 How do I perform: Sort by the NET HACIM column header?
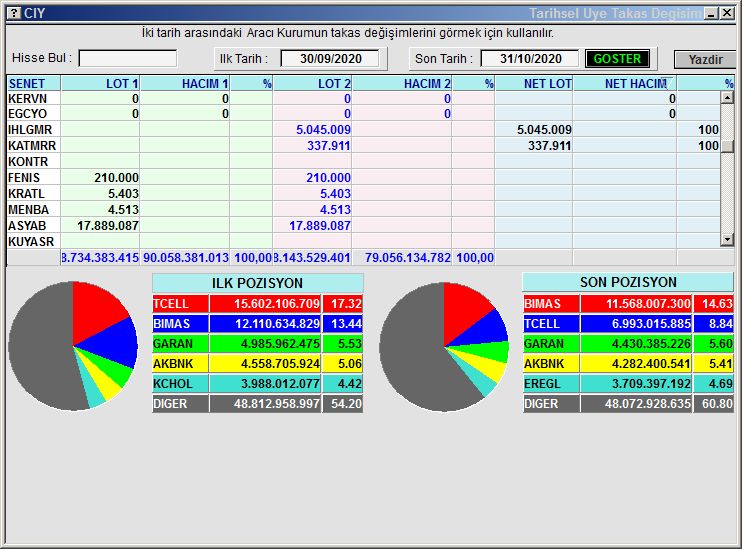click(x=625, y=83)
